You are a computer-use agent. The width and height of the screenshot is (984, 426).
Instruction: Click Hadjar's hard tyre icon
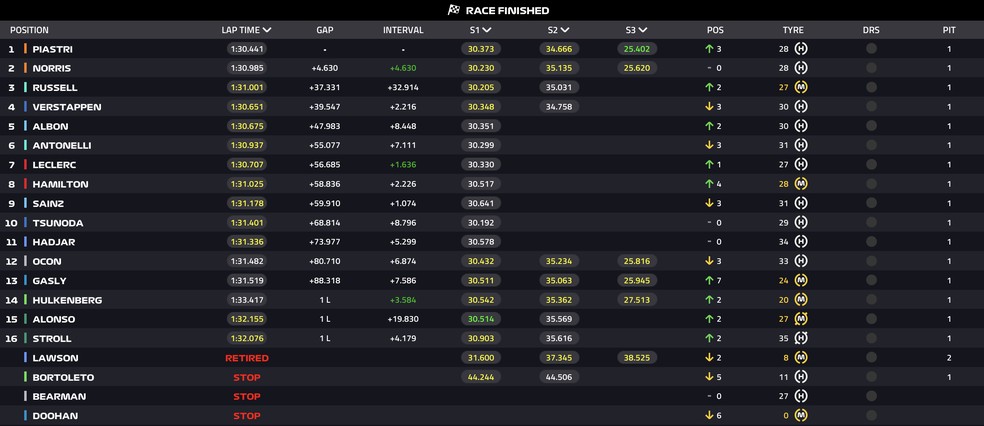(801, 242)
